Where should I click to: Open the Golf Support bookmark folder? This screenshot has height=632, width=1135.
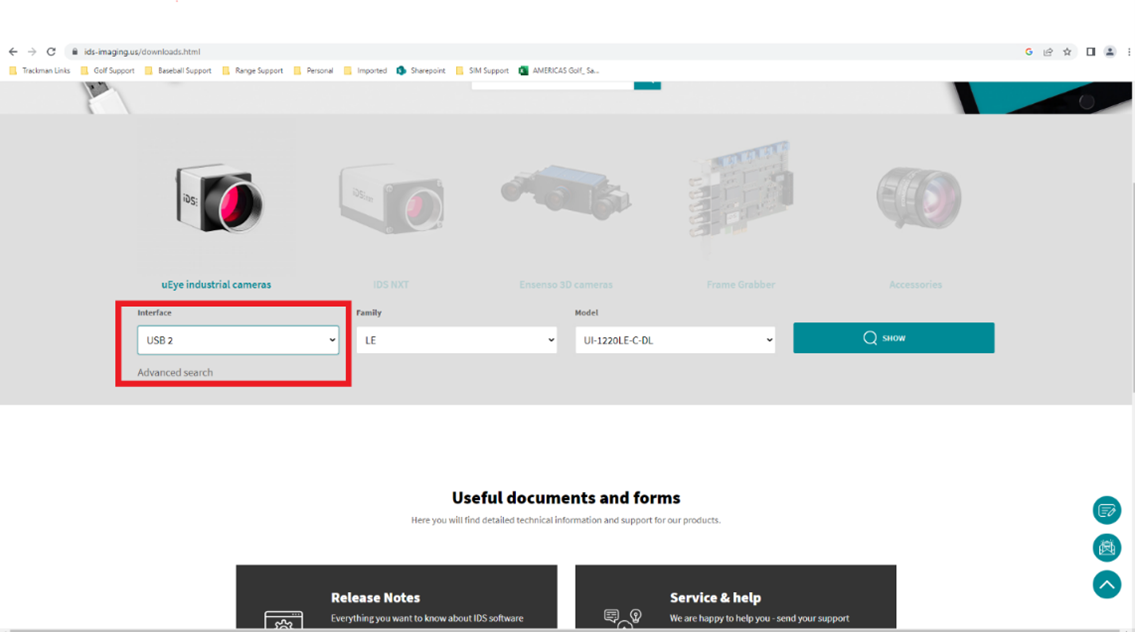pos(107,71)
